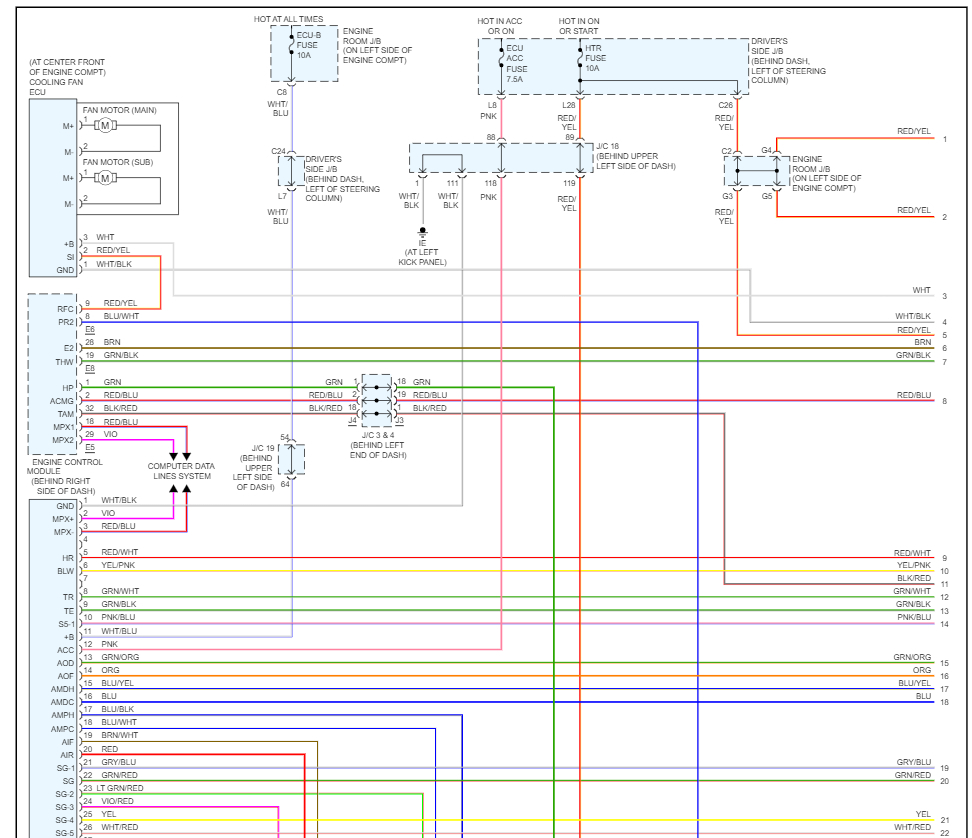The width and height of the screenshot is (972, 838).
Task: Click the RED/WHT label at reference 9
Action: [x=912, y=553]
